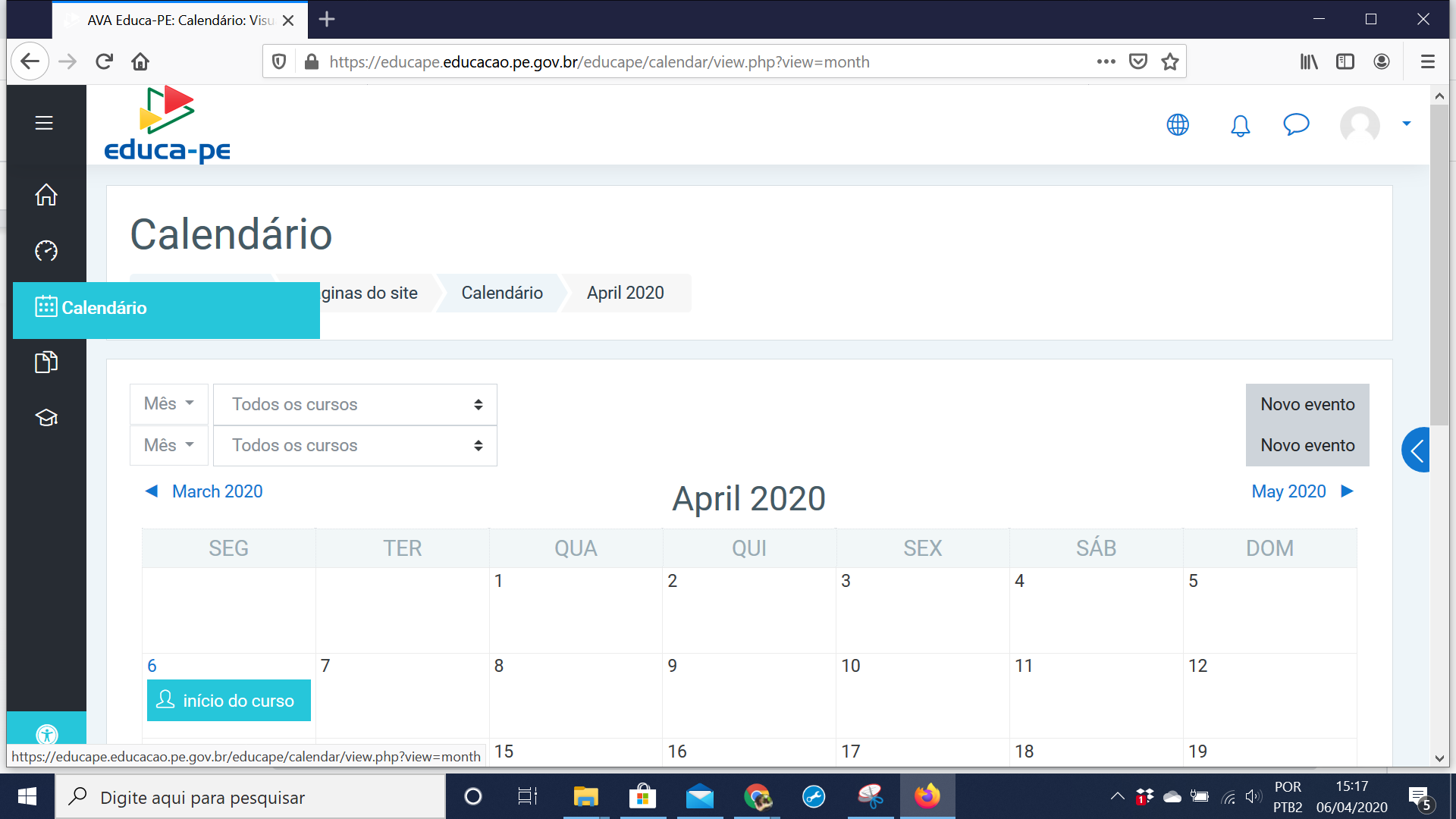Image resolution: width=1456 pixels, height=819 pixels.
Task: Expand the blue side drawer arrow
Action: click(x=1416, y=450)
